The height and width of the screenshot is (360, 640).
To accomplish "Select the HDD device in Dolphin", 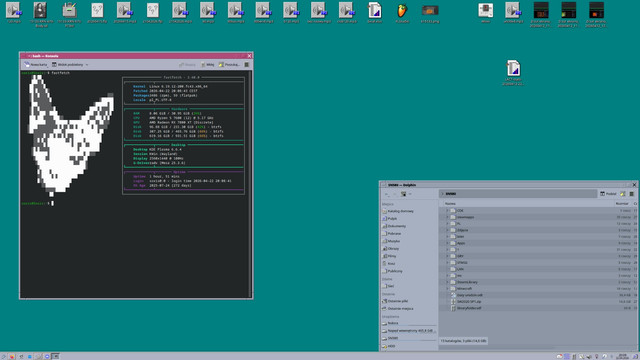I will (389, 346).
